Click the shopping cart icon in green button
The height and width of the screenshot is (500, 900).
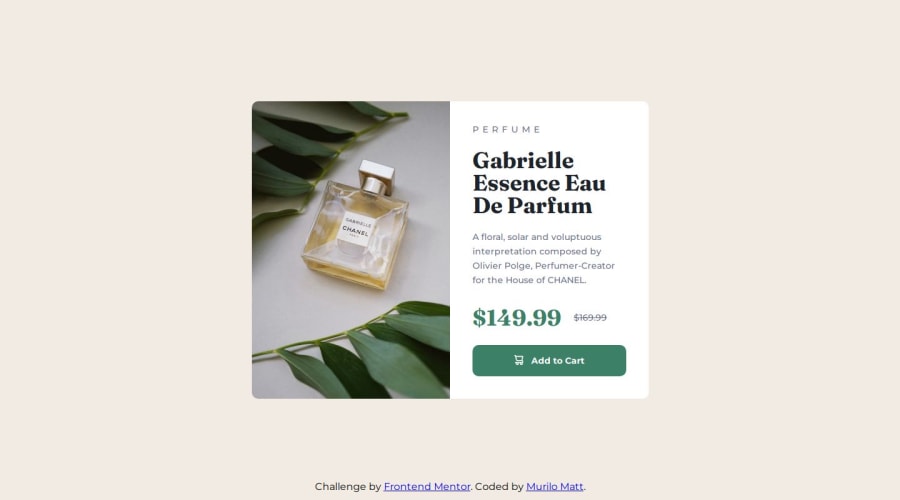click(x=518, y=360)
